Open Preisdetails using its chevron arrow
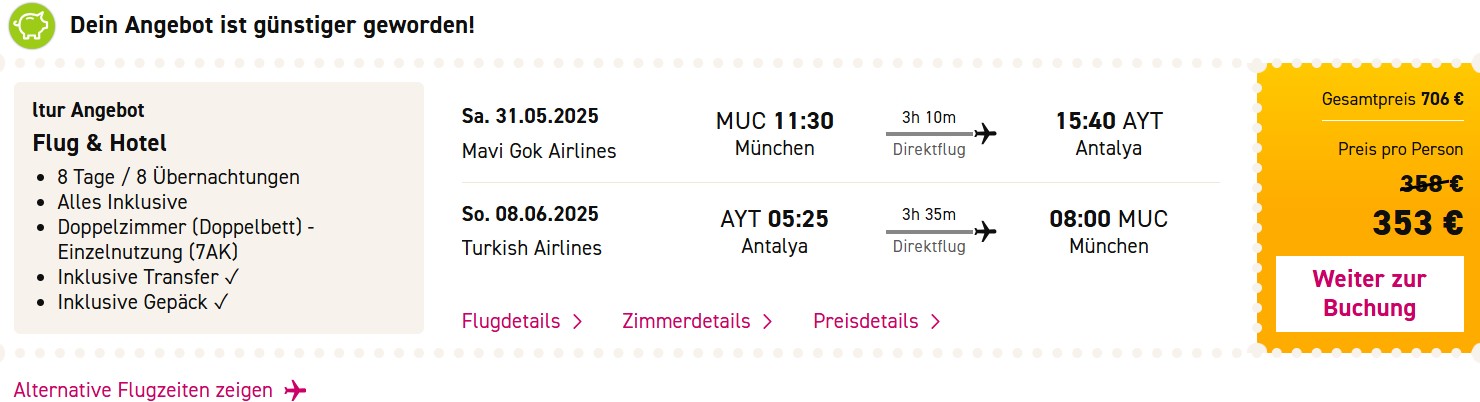This screenshot has height=402, width=1480. pos(935,321)
